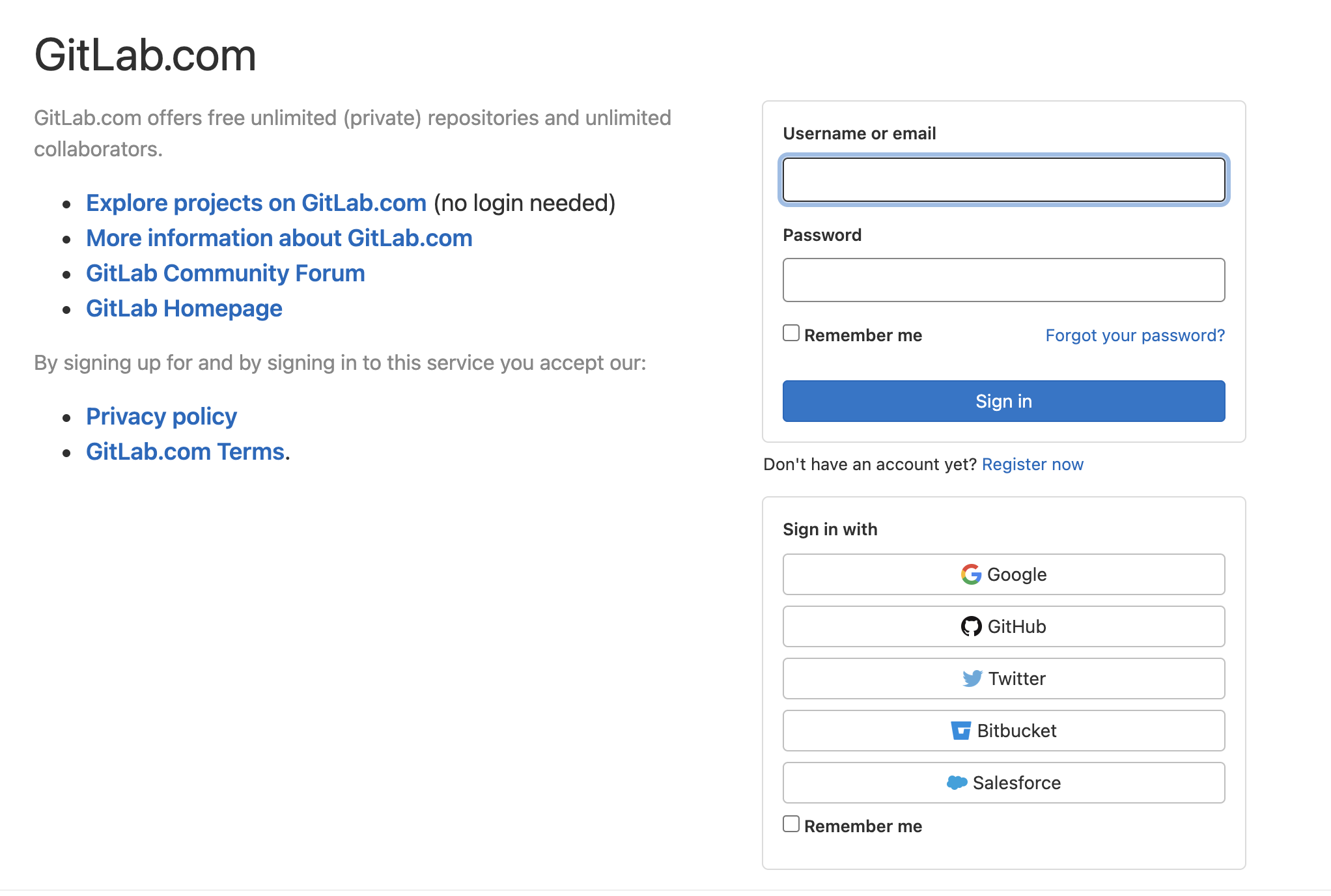Click the Google logo icon

coord(971,574)
